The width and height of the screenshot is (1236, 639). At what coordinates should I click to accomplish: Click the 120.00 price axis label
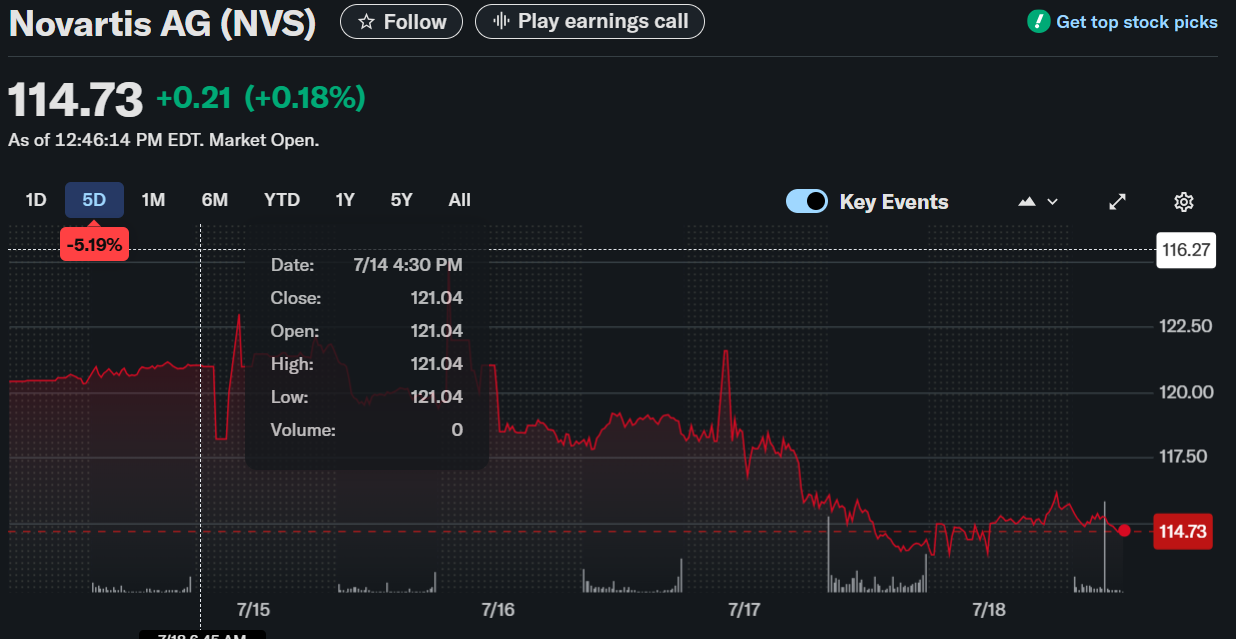tap(1186, 392)
